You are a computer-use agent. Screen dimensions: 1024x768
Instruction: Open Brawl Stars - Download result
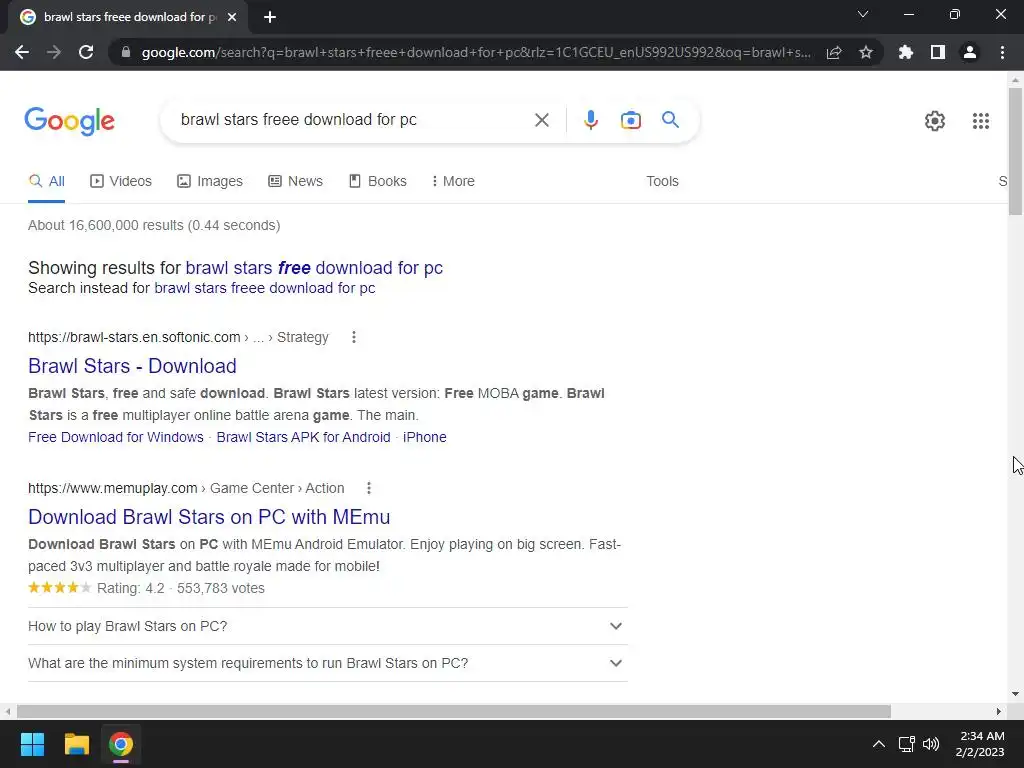(132, 366)
